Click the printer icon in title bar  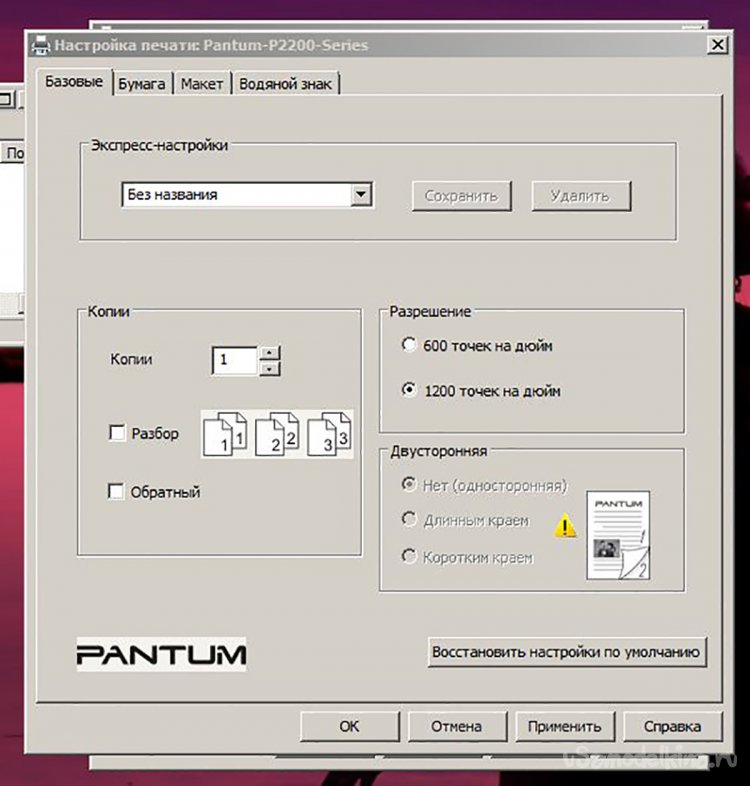click(41, 45)
